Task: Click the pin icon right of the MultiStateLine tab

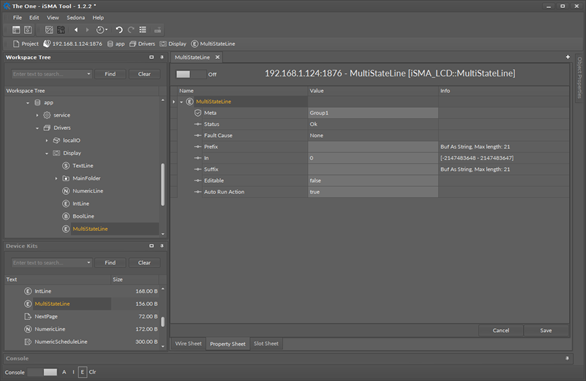Action: click(x=568, y=57)
